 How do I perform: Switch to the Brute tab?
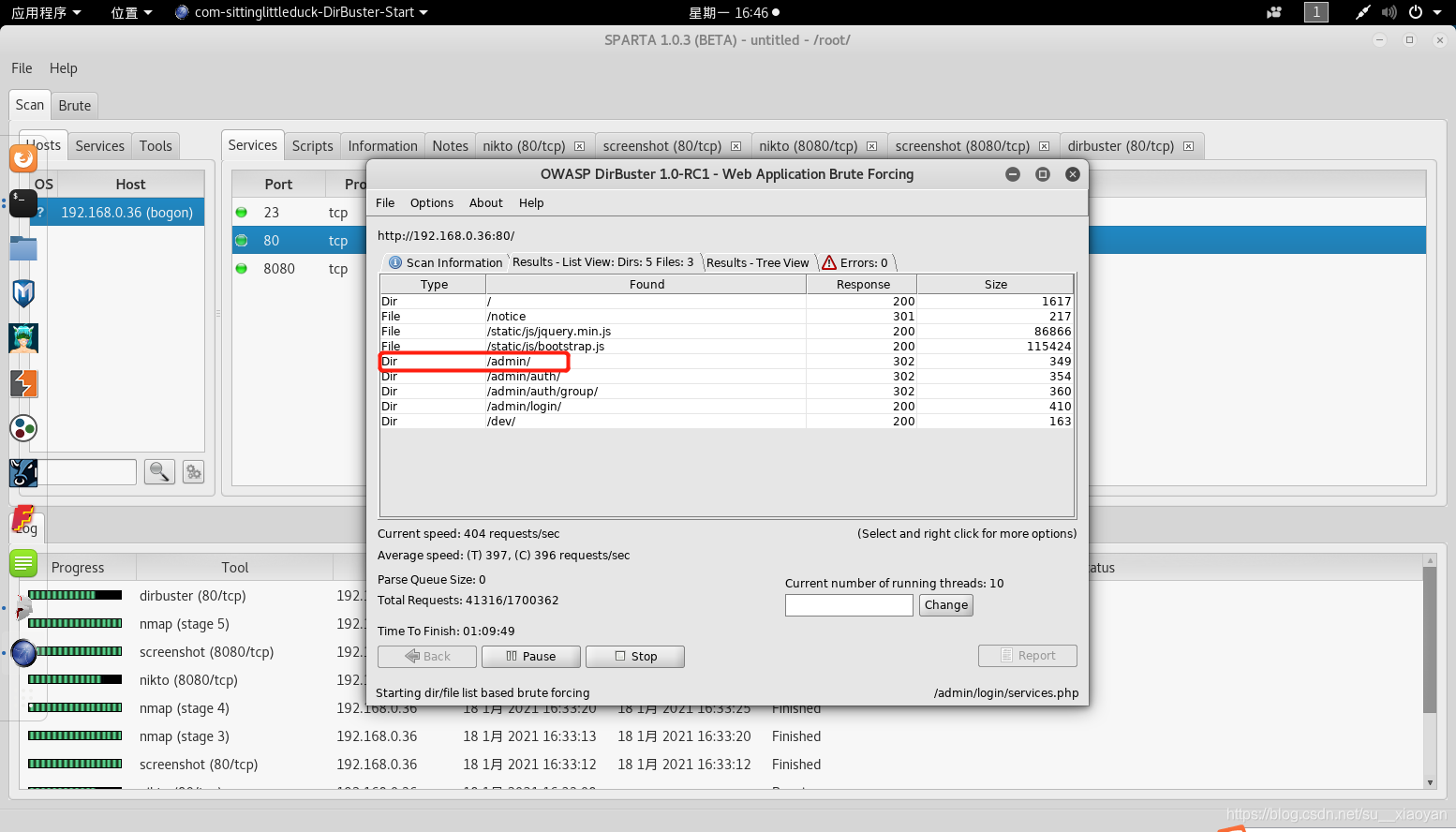coord(75,106)
